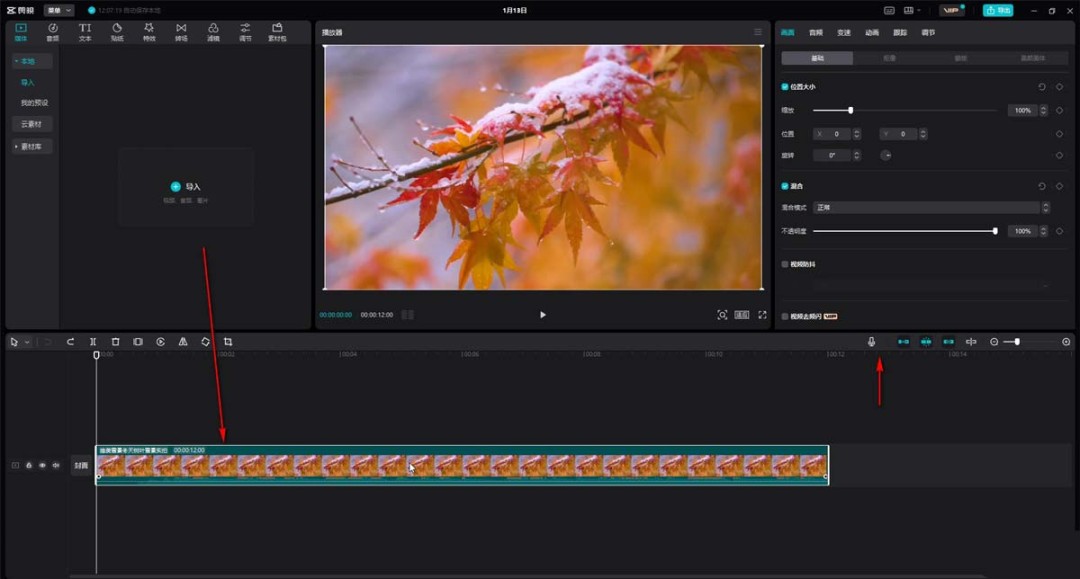Select the maple leaf video clip on timeline

[x=461, y=466]
